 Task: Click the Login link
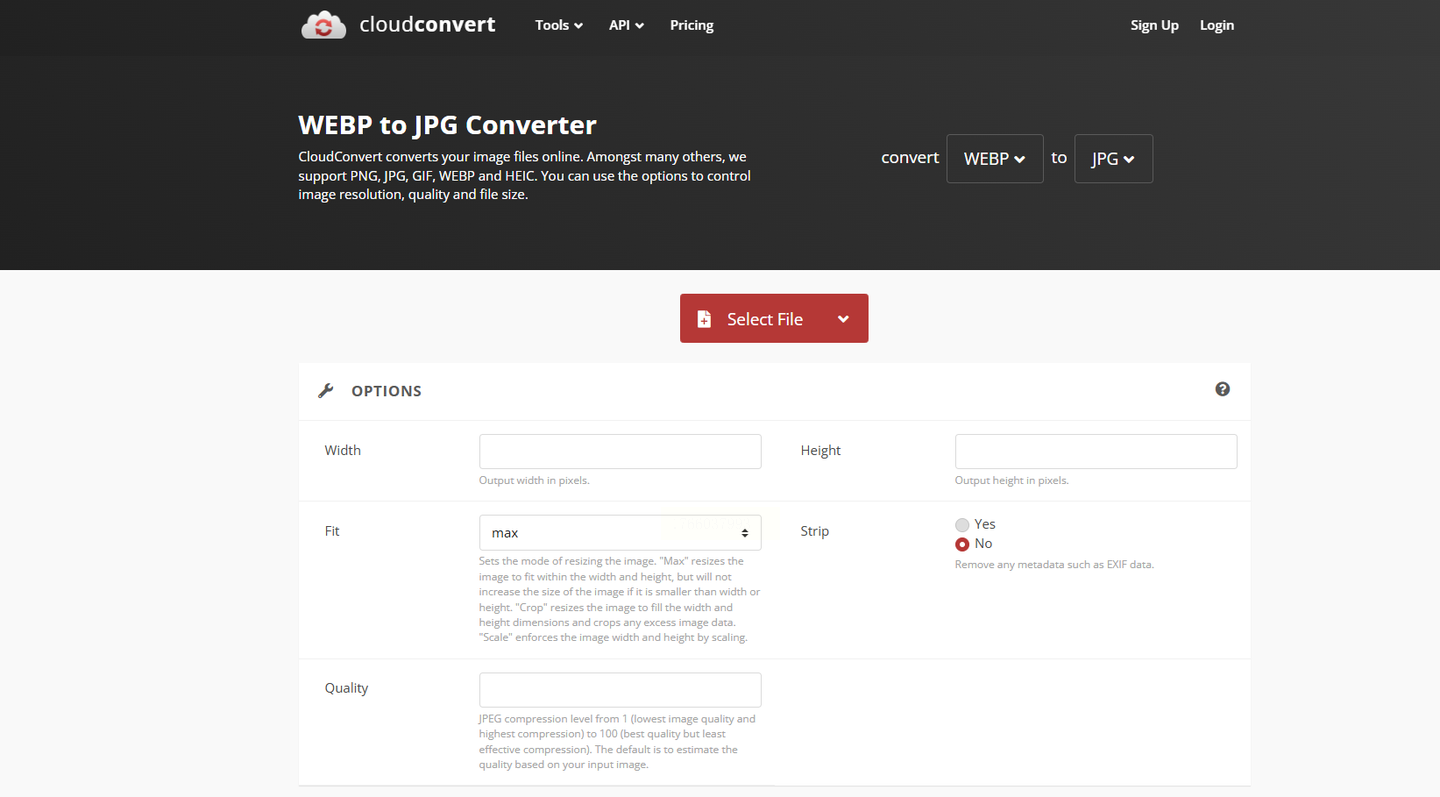(1217, 25)
